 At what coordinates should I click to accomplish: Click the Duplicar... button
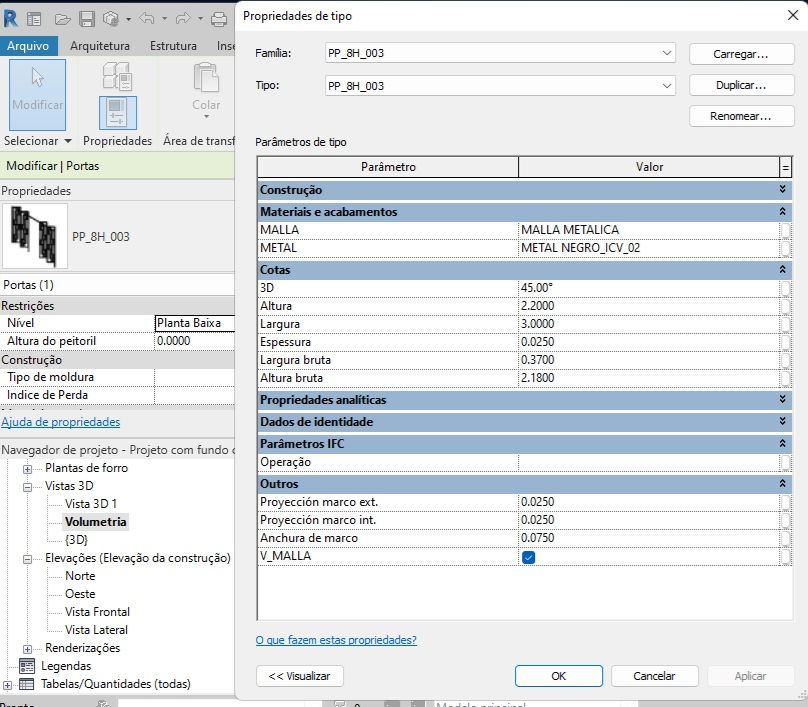pyautogui.click(x=741, y=85)
